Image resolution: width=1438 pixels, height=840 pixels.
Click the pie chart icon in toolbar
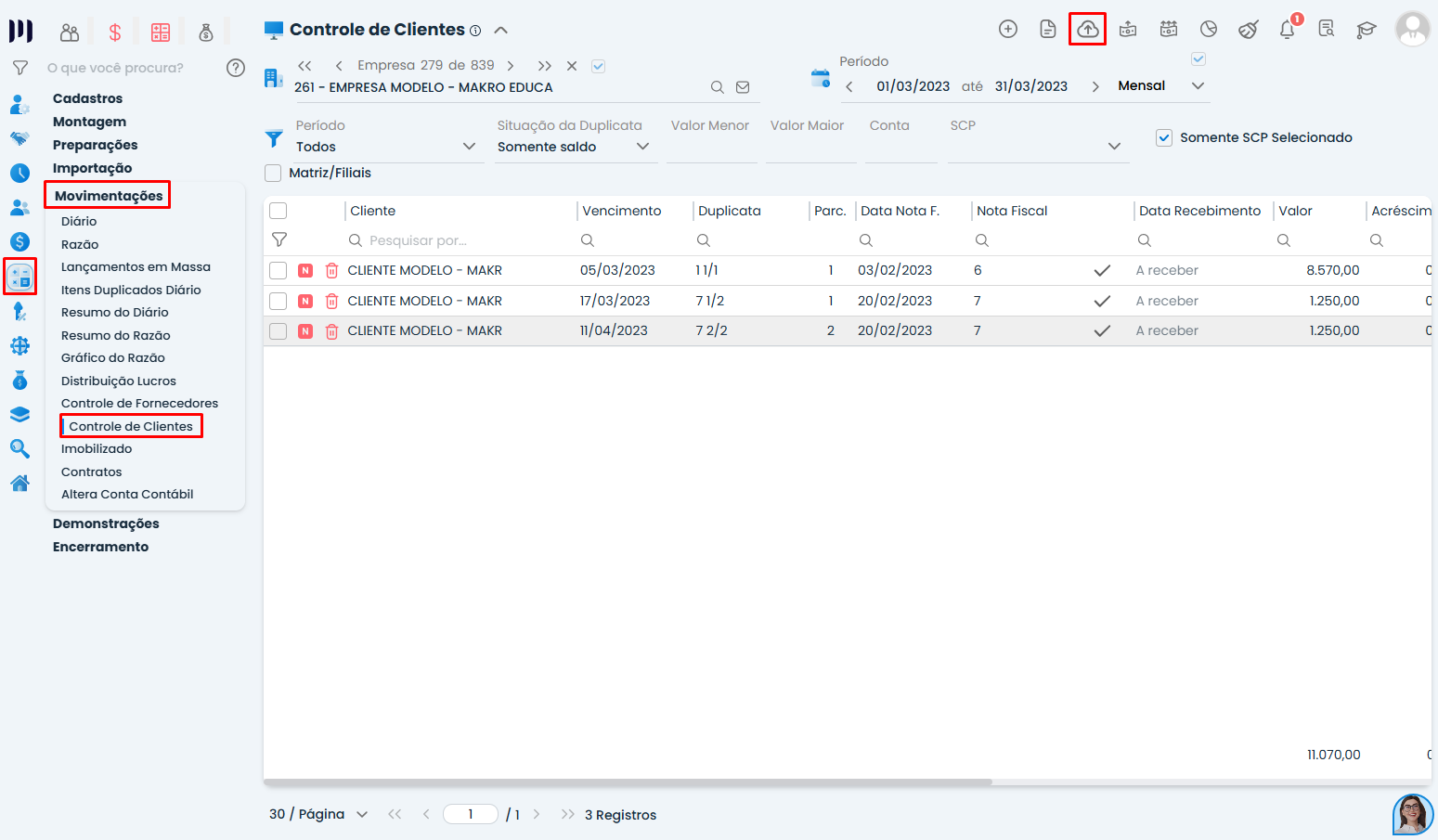tap(1208, 30)
